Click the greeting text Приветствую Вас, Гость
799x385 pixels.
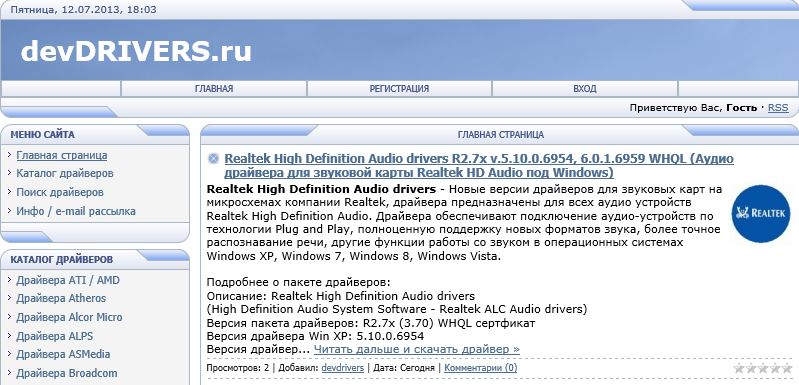click(x=694, y=108)
